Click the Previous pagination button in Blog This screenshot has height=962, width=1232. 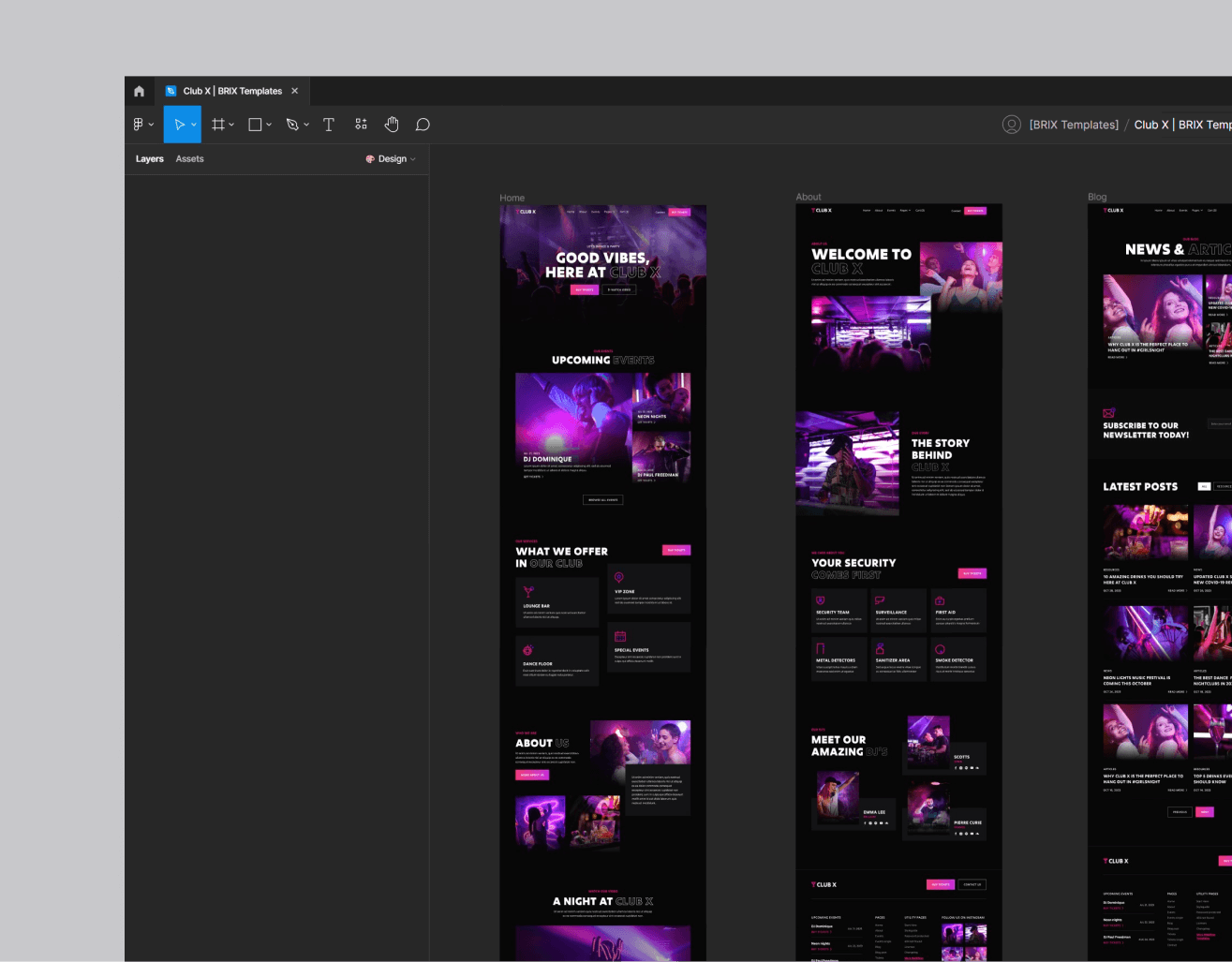pyautogui.click(x=1180, y=812)
